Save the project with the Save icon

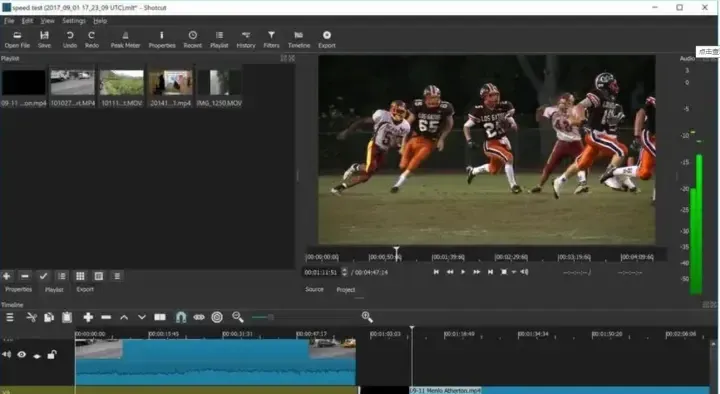point(45,40)
